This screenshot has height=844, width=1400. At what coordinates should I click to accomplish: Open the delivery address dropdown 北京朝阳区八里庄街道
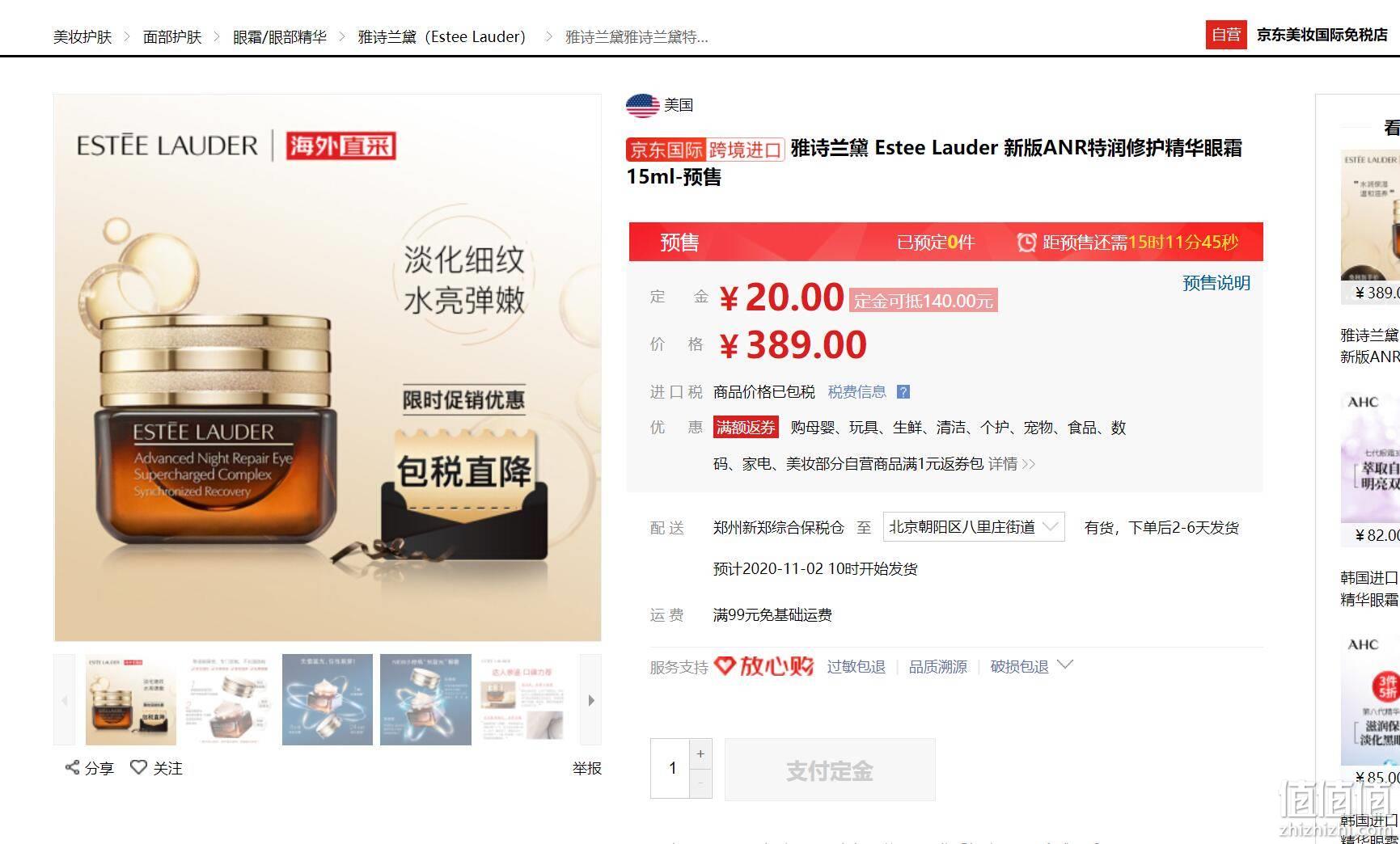point(973,527)
